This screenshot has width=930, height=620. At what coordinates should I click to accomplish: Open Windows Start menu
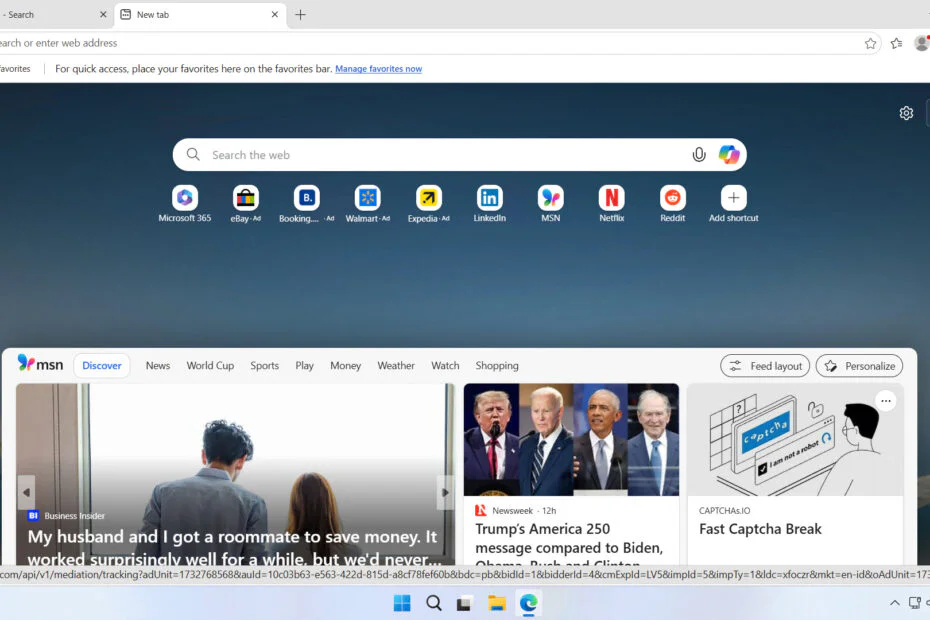point(402,603)
